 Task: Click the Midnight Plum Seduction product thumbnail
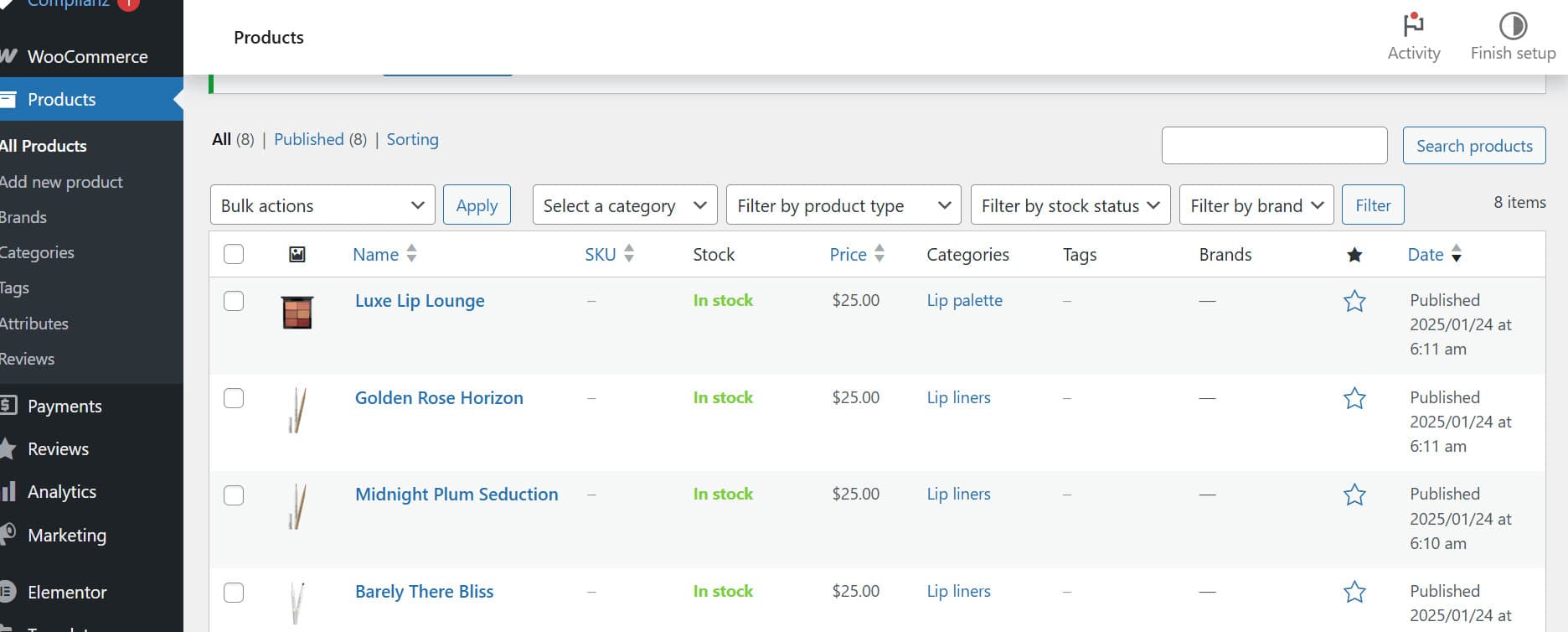click(x=297, y=507)
